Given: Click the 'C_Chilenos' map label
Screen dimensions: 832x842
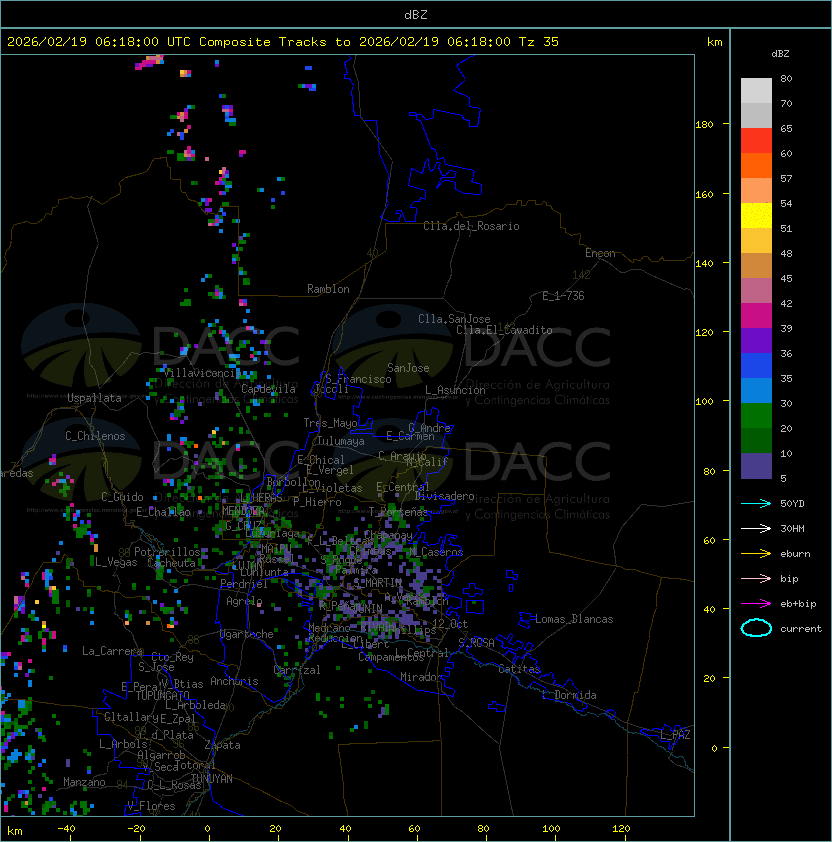Looking at the screenshot, I should 95,436.
